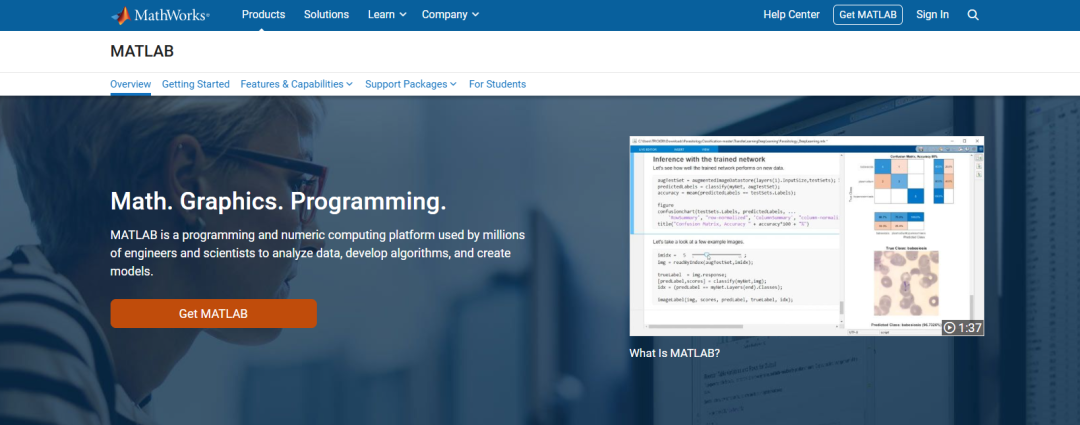Open the Products menu
The width and height of the screenshot is (1080, 425).
click(263, 14)
